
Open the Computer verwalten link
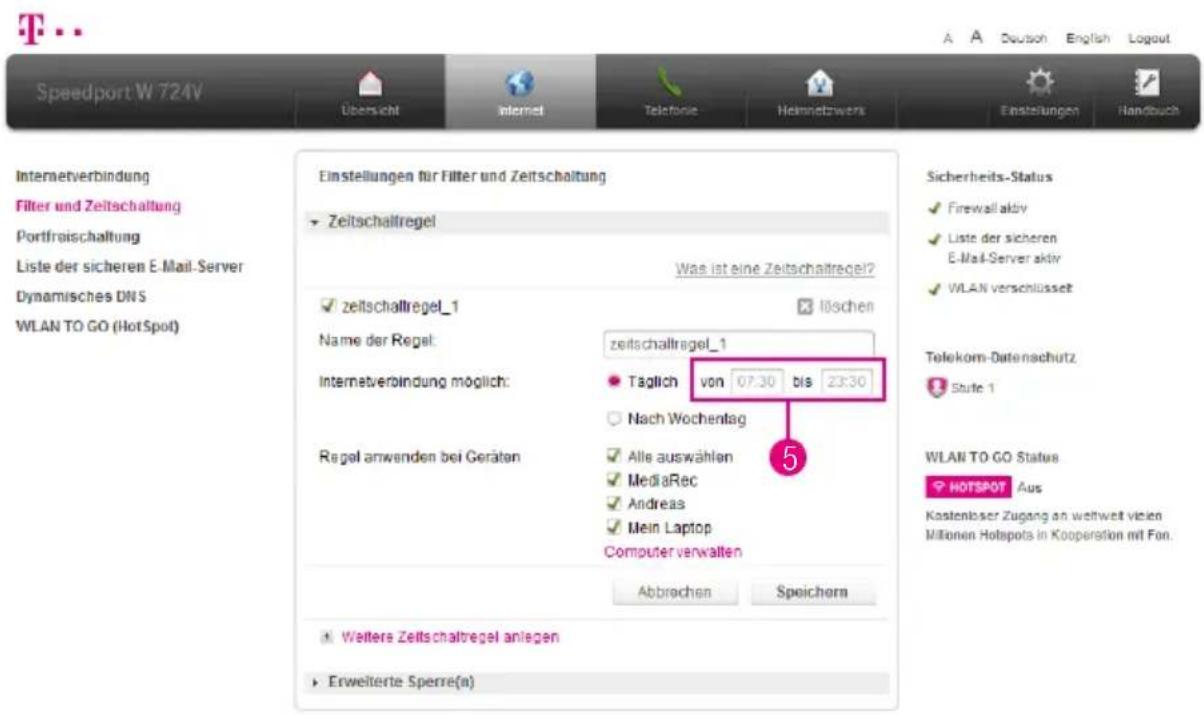click(671, 551)
